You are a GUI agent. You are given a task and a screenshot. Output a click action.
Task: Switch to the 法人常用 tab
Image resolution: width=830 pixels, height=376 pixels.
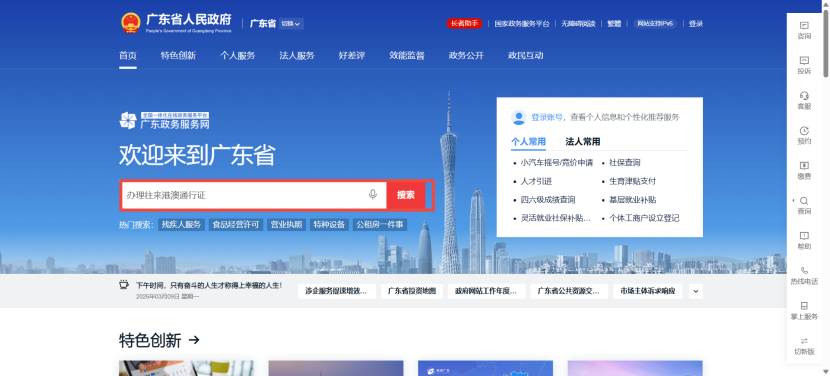(583, 141)
